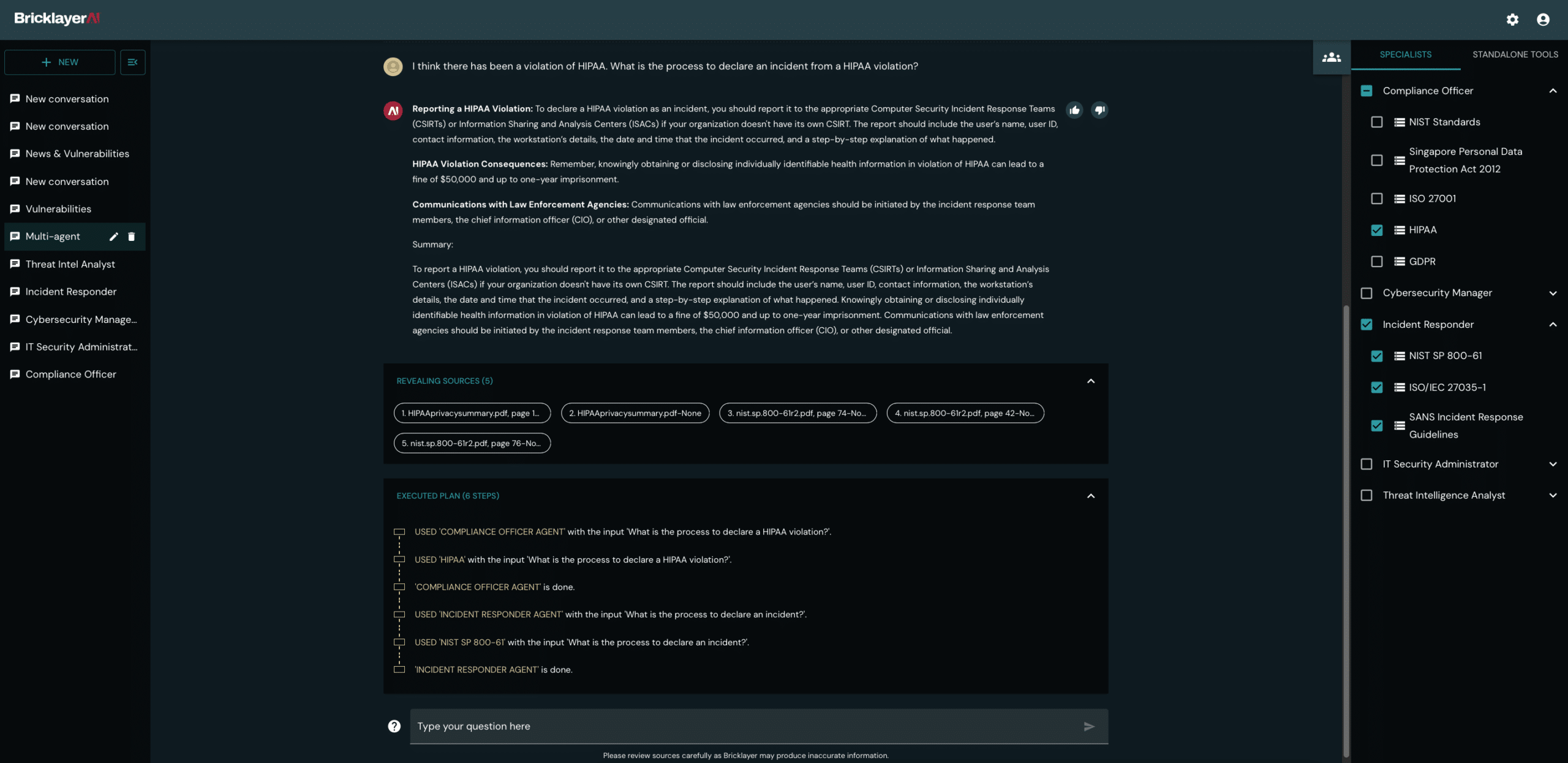Uncheck the HIPAA specialist source

(x=1378, y=230)
